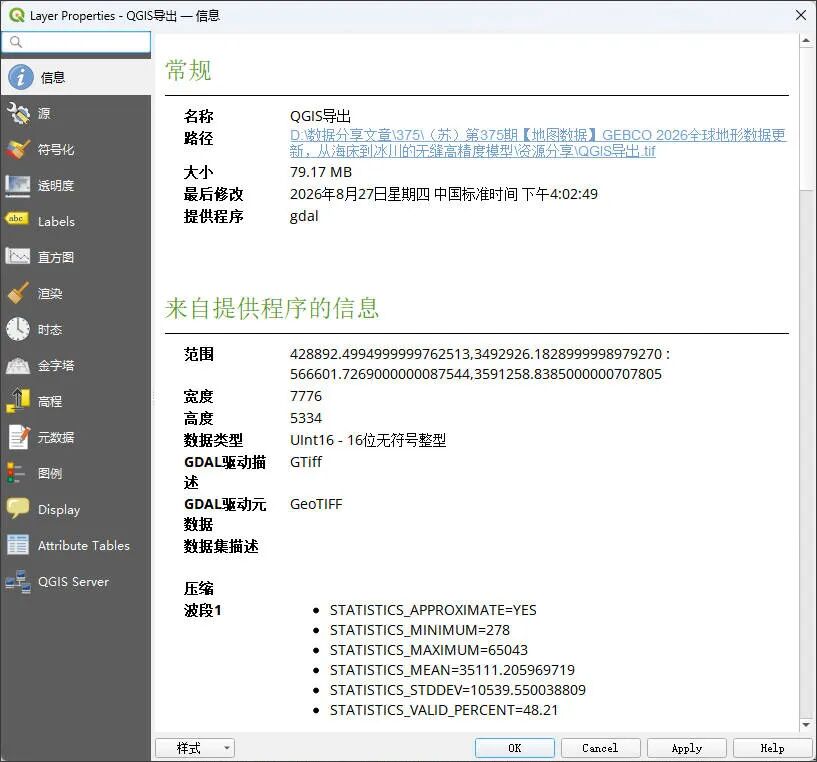Click the QGIS logo in title bar

17,15
